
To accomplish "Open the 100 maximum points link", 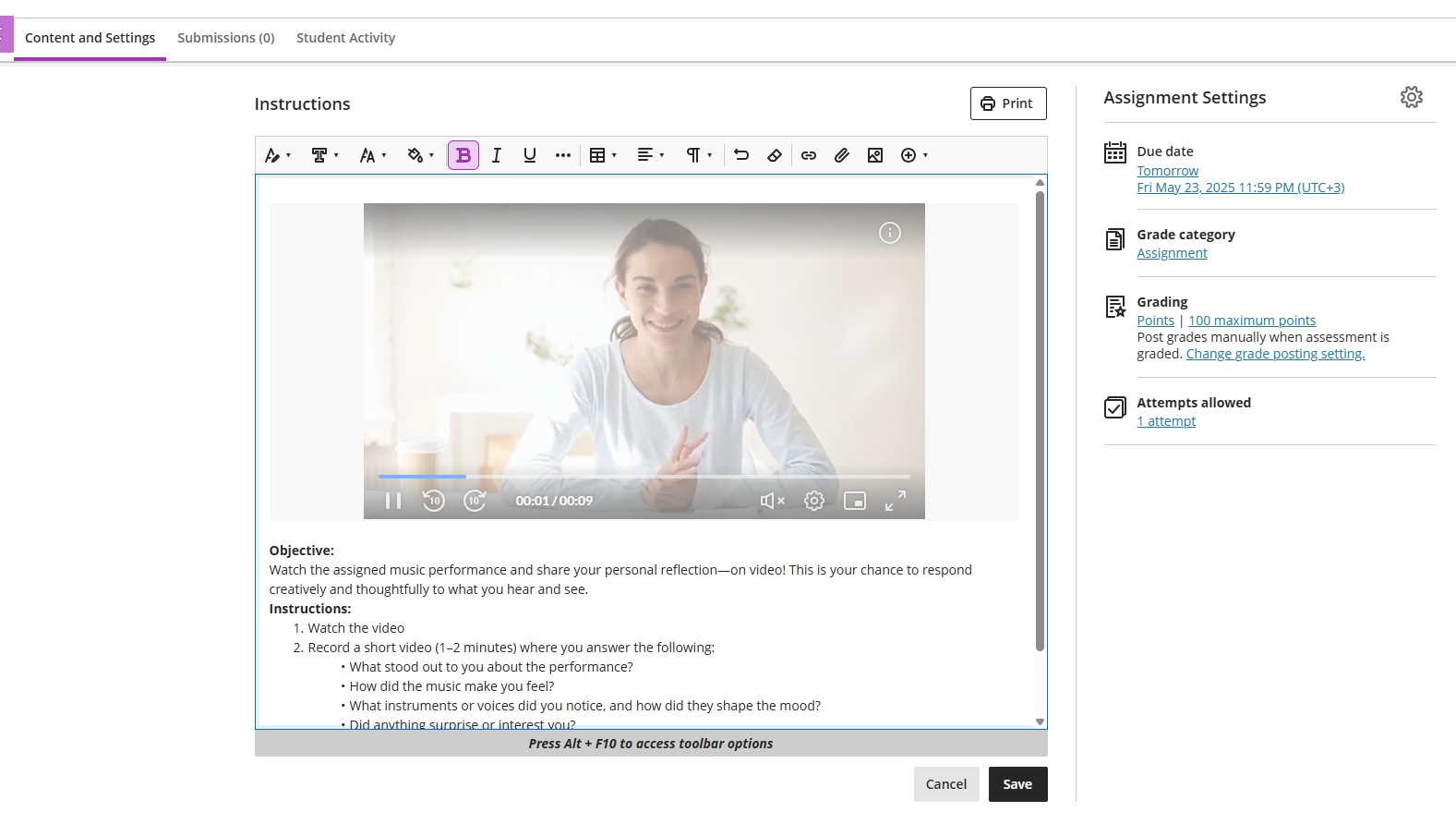I will [x=1252, y=321].
